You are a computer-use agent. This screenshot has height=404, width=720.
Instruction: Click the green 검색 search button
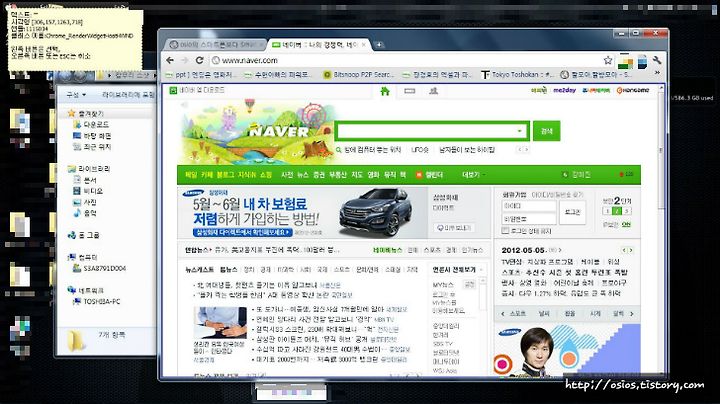546,131
